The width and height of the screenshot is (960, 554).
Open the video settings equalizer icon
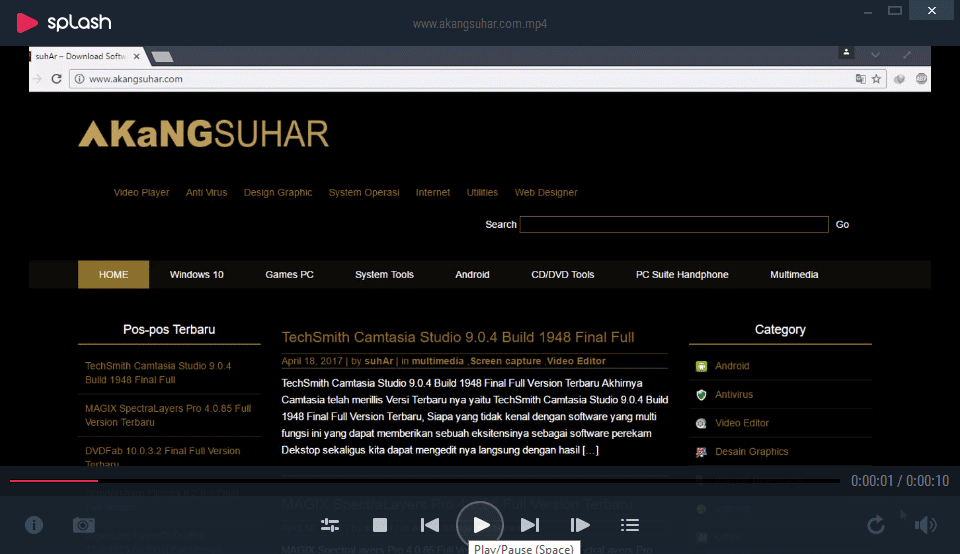(330, 525)
